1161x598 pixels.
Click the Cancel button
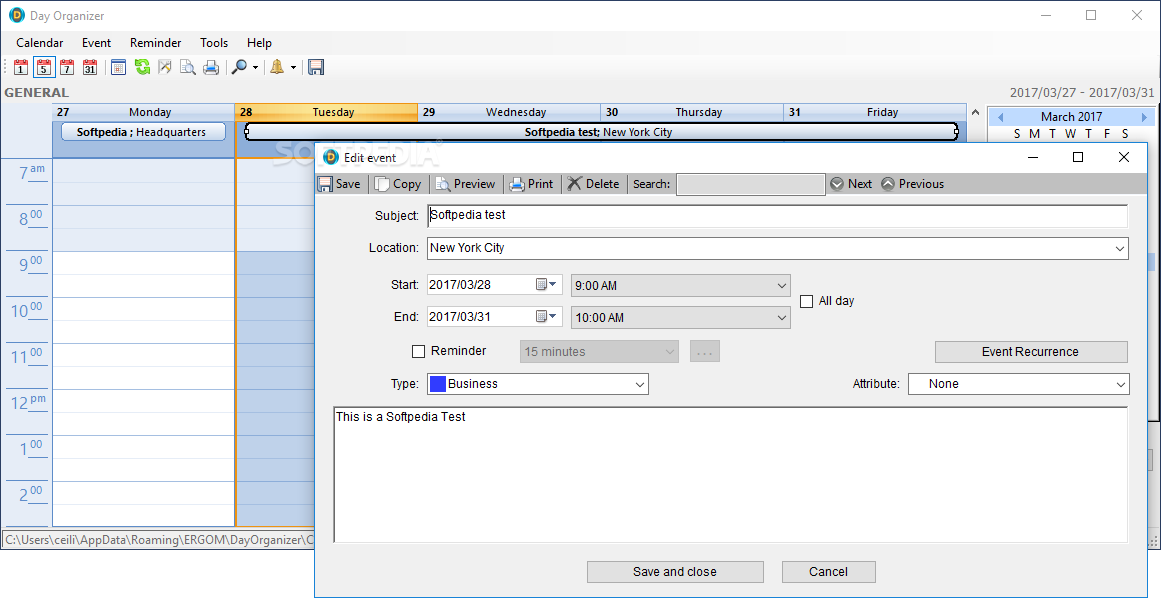tap(829, 571)
